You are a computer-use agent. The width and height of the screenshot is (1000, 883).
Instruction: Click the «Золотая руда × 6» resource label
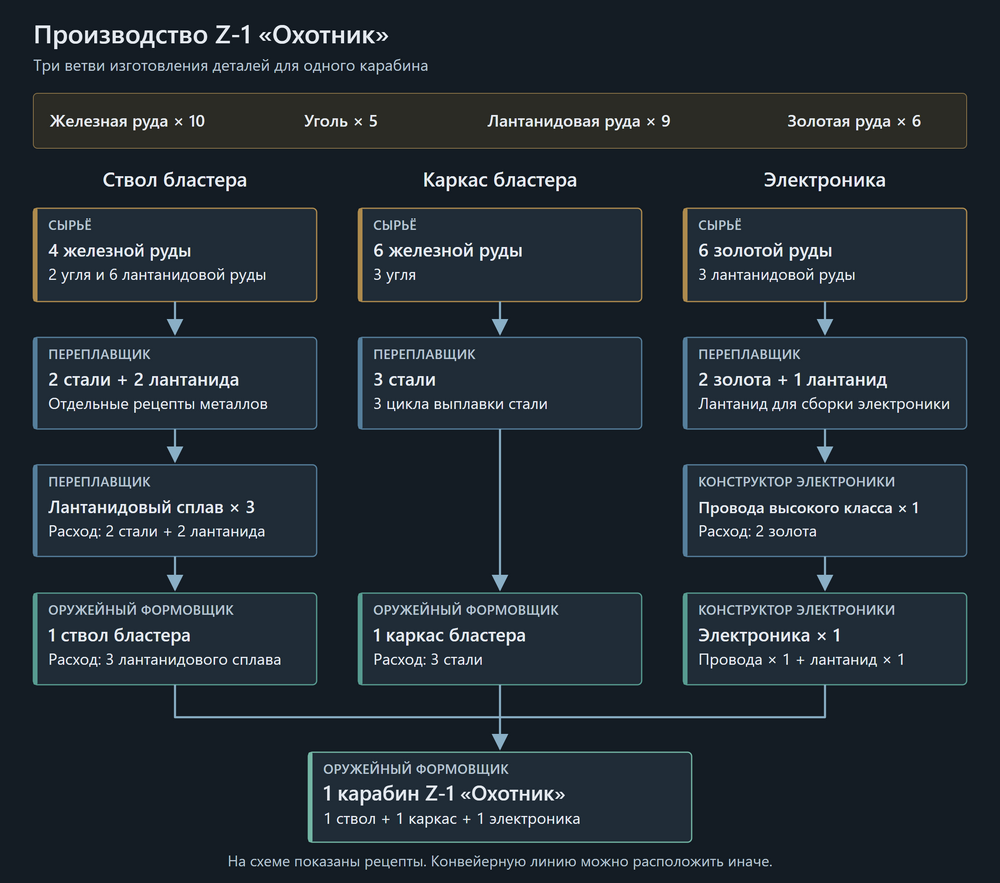(x=854, y=121)
